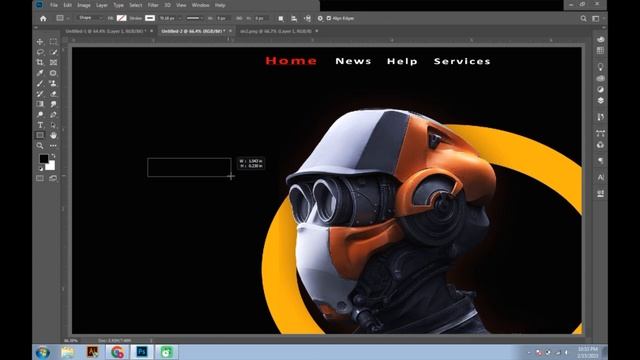Click the stroke width field

168,18
